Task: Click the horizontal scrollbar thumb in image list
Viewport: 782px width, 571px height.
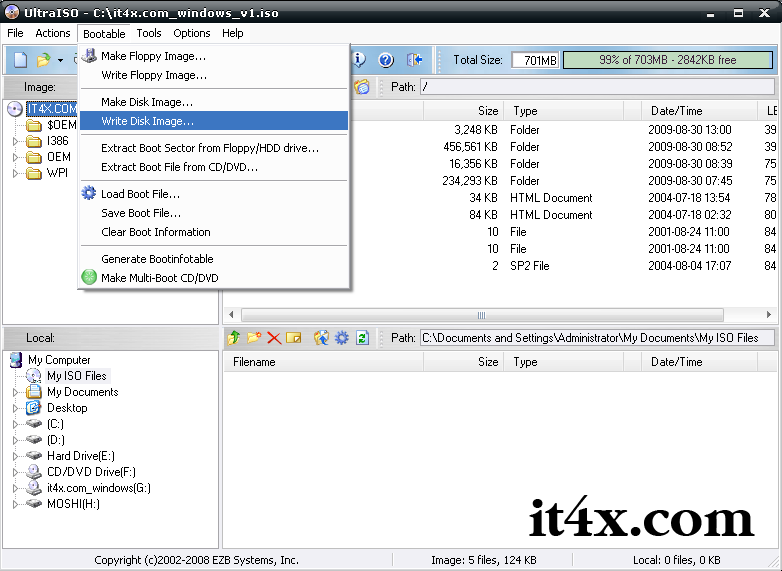Action: [482, 315]
